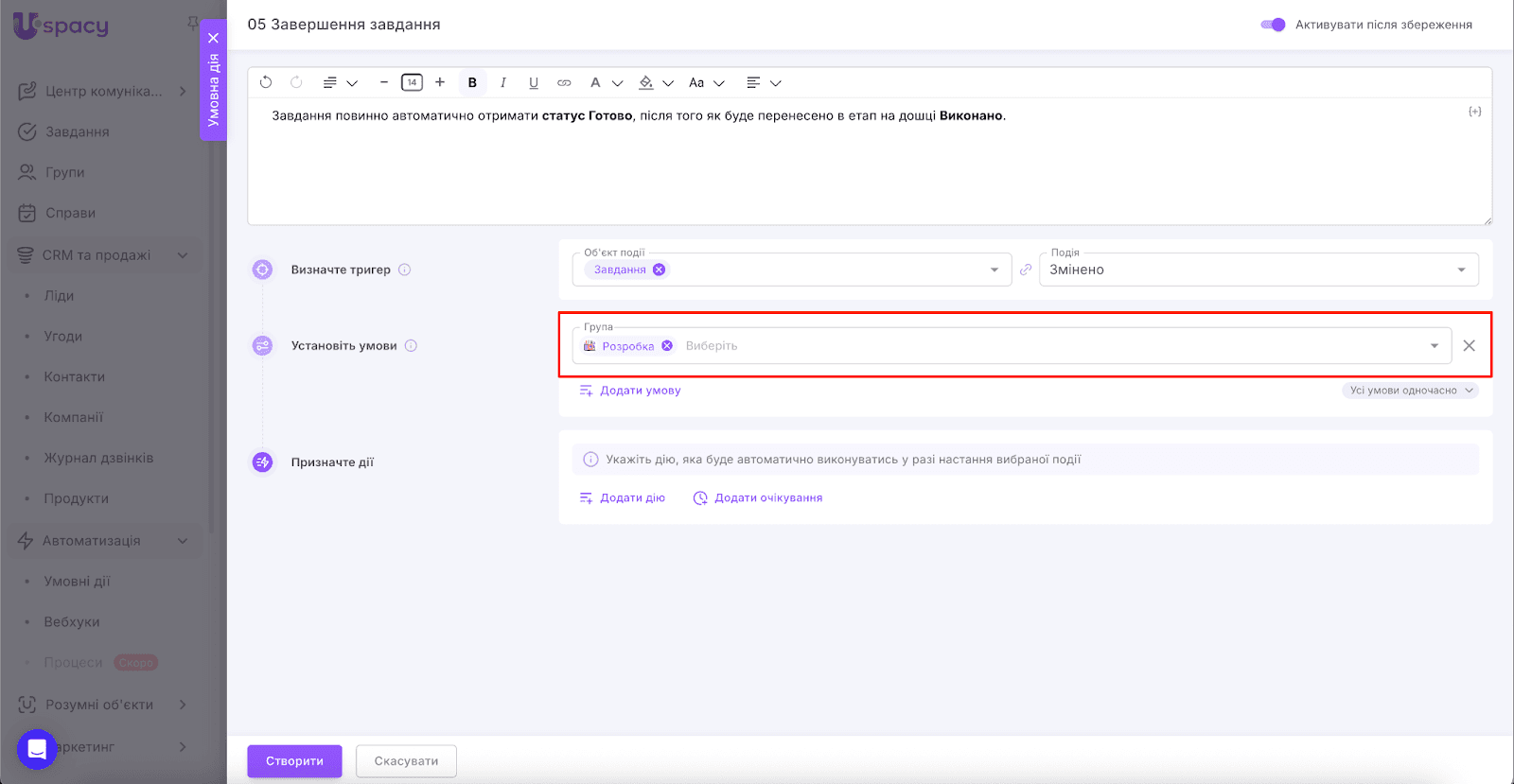Screen dimensions: 1514x784
Task: Click into the description text area
Action: [869, 170]
